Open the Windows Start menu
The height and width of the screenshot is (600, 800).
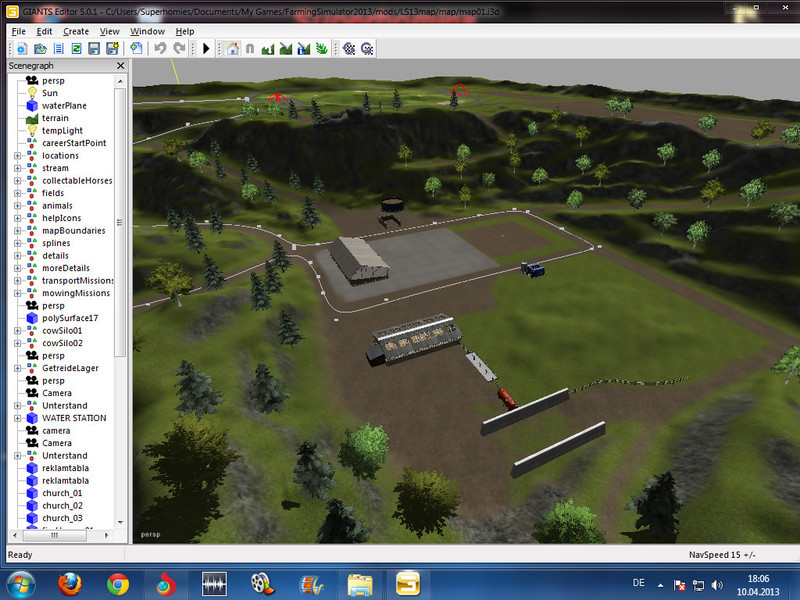click(x=19, y=585)
